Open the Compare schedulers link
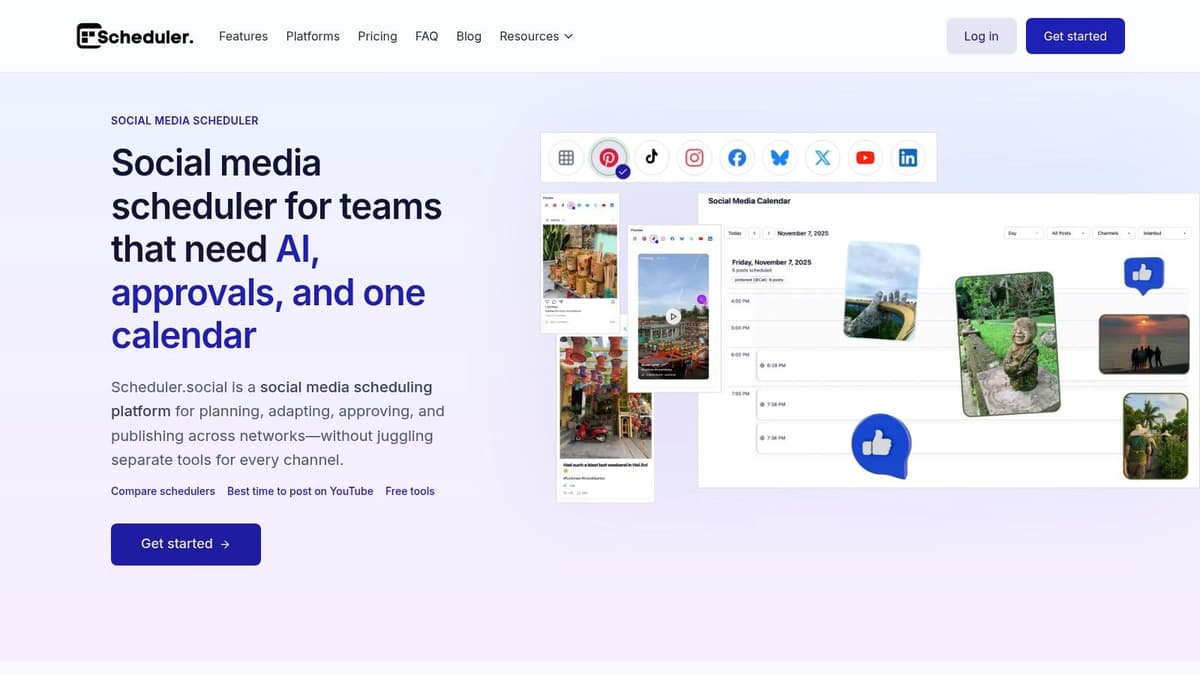Image resolution: width=1200 pixels, height=675 pixels. (x=163, y=491)
